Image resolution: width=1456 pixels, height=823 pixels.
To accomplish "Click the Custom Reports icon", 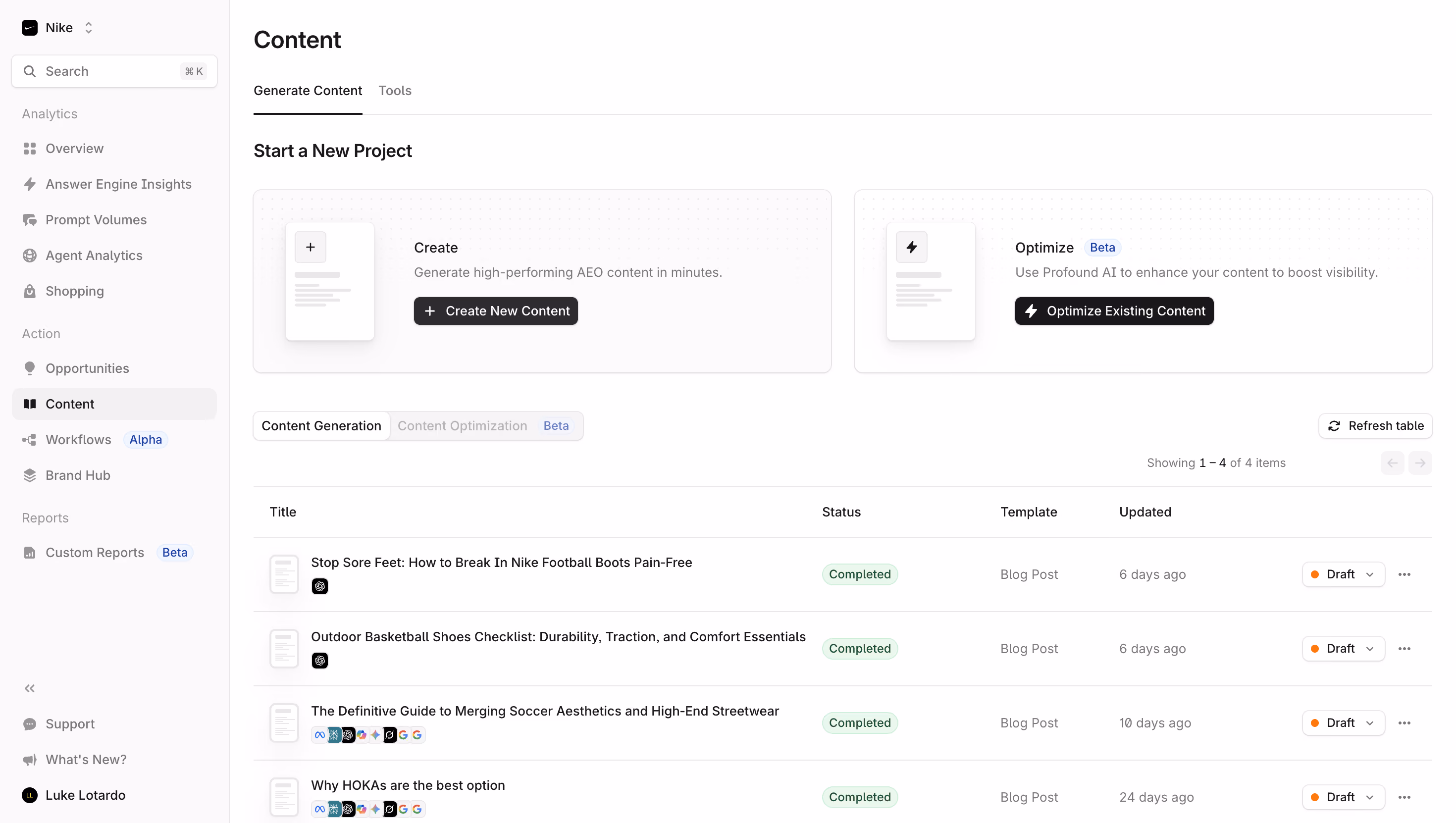I will click(x=29, y=553).
